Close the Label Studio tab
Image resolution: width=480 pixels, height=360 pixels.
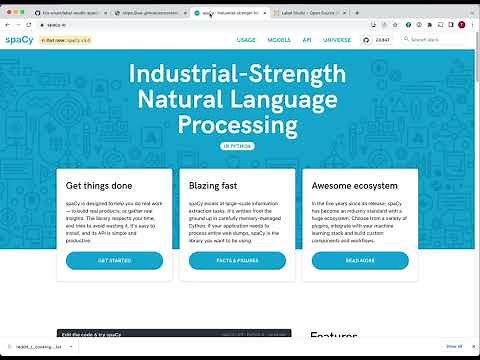coord(345,13)
